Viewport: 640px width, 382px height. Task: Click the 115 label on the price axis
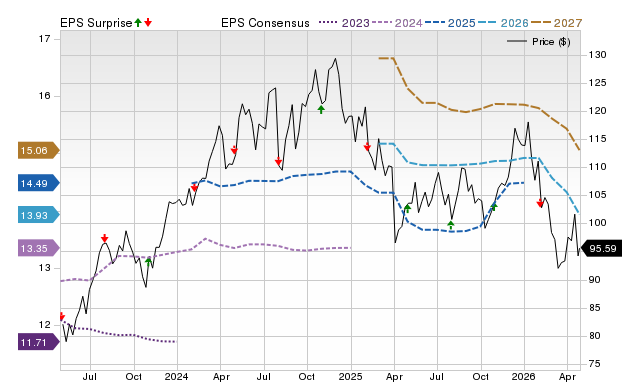597,139
